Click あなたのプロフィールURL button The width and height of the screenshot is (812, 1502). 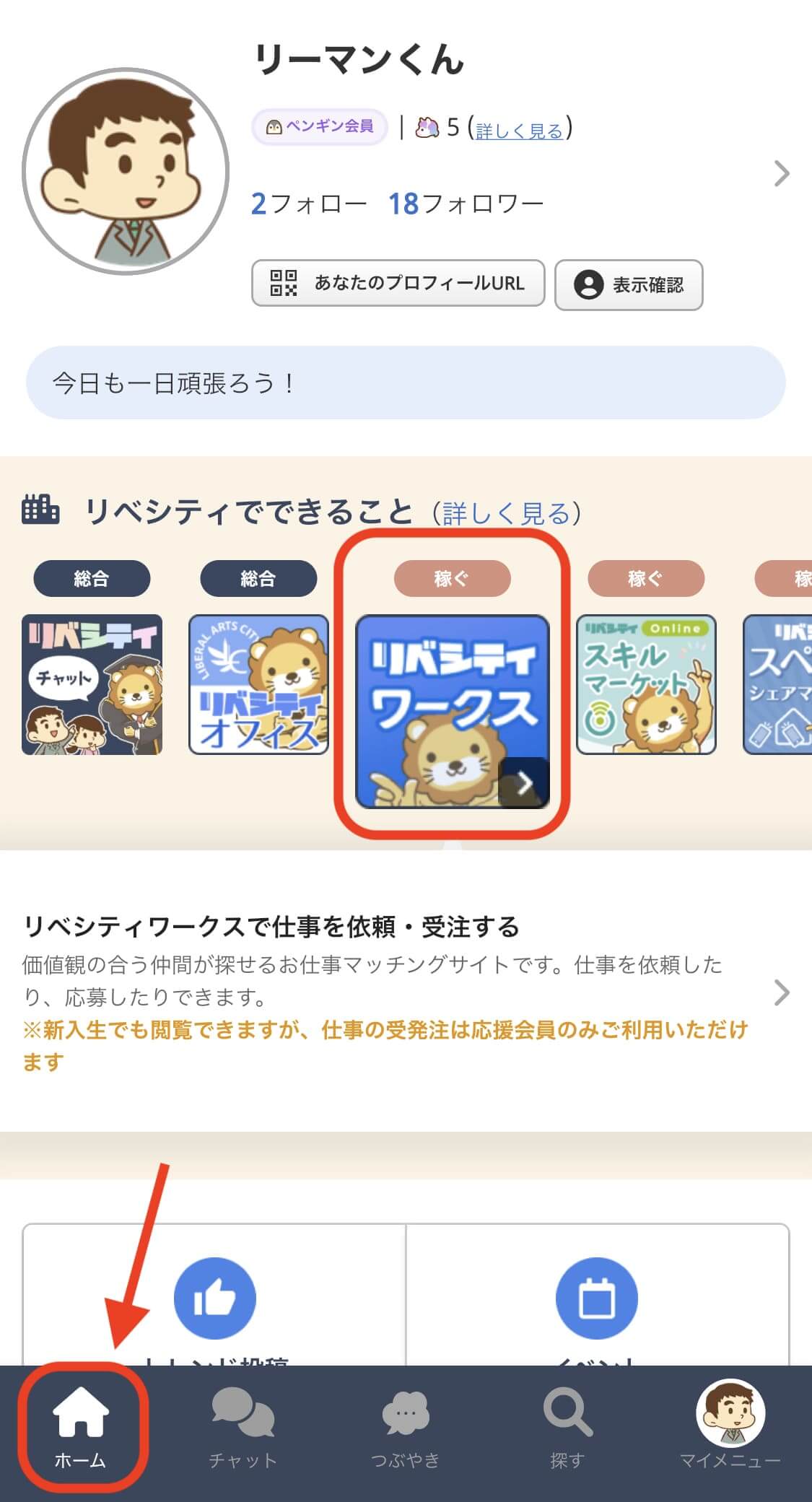[398, 283]
